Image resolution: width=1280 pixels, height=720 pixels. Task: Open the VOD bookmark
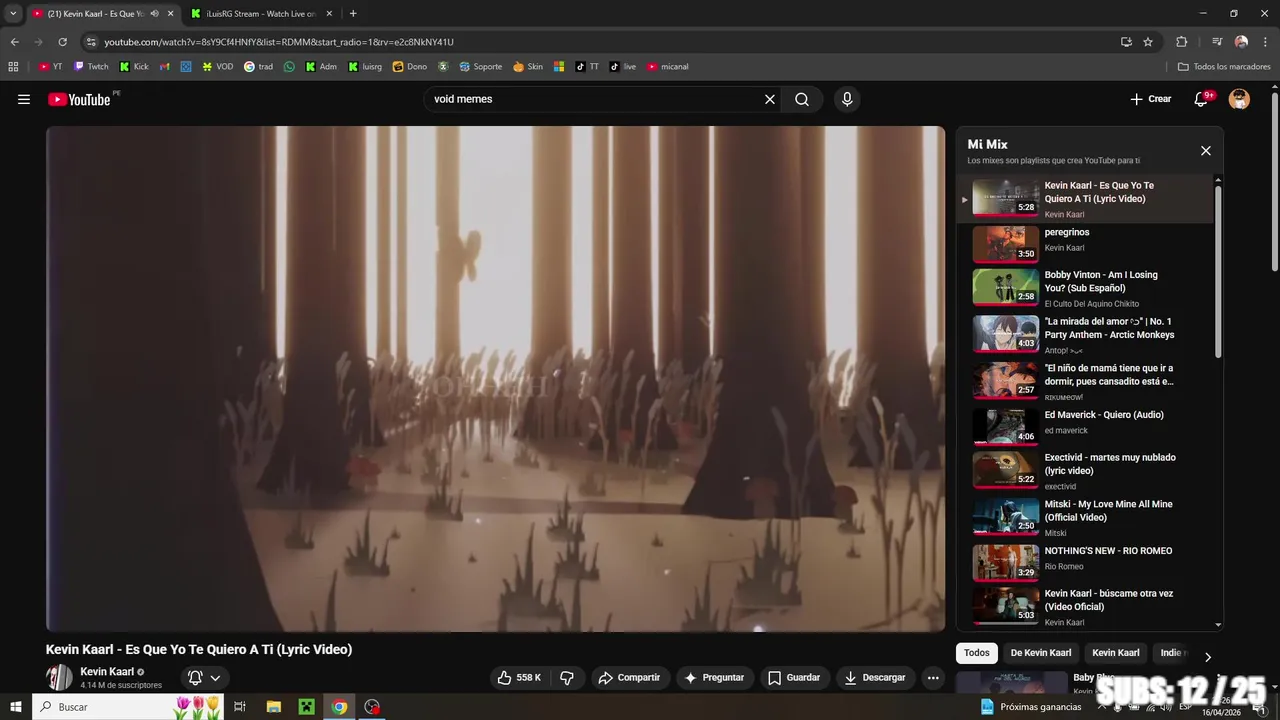[x=218, y=67]
